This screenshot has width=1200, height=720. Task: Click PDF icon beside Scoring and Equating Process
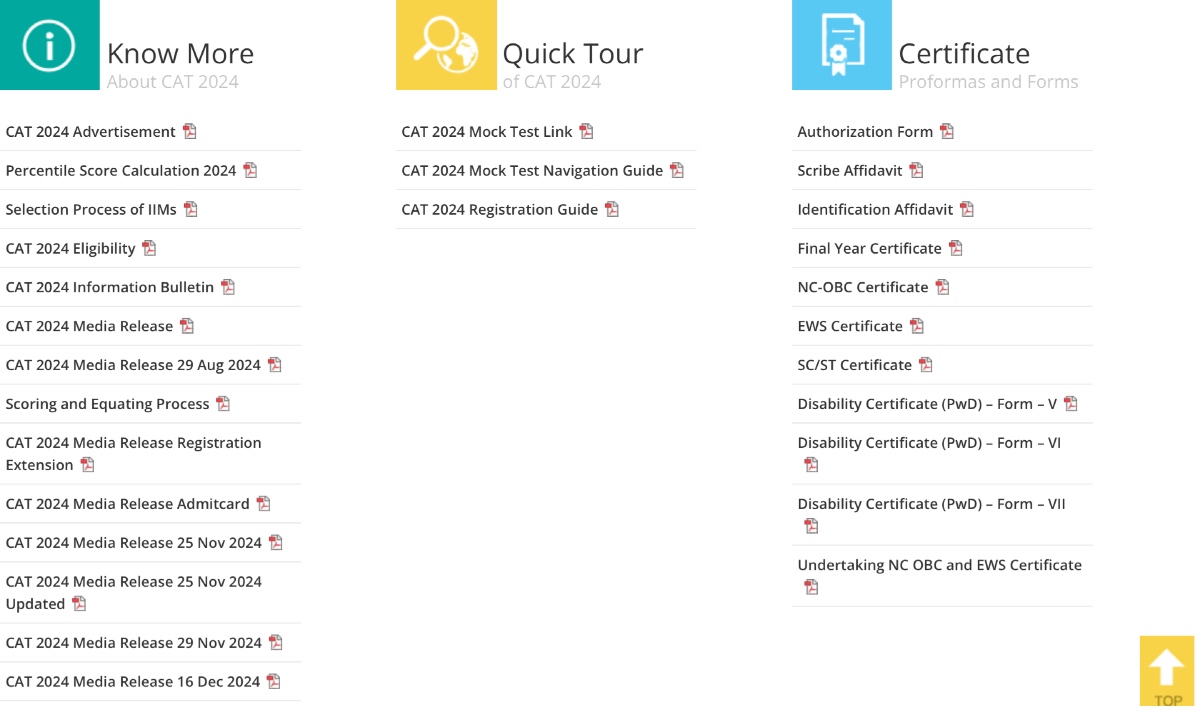tap(223, 404)
